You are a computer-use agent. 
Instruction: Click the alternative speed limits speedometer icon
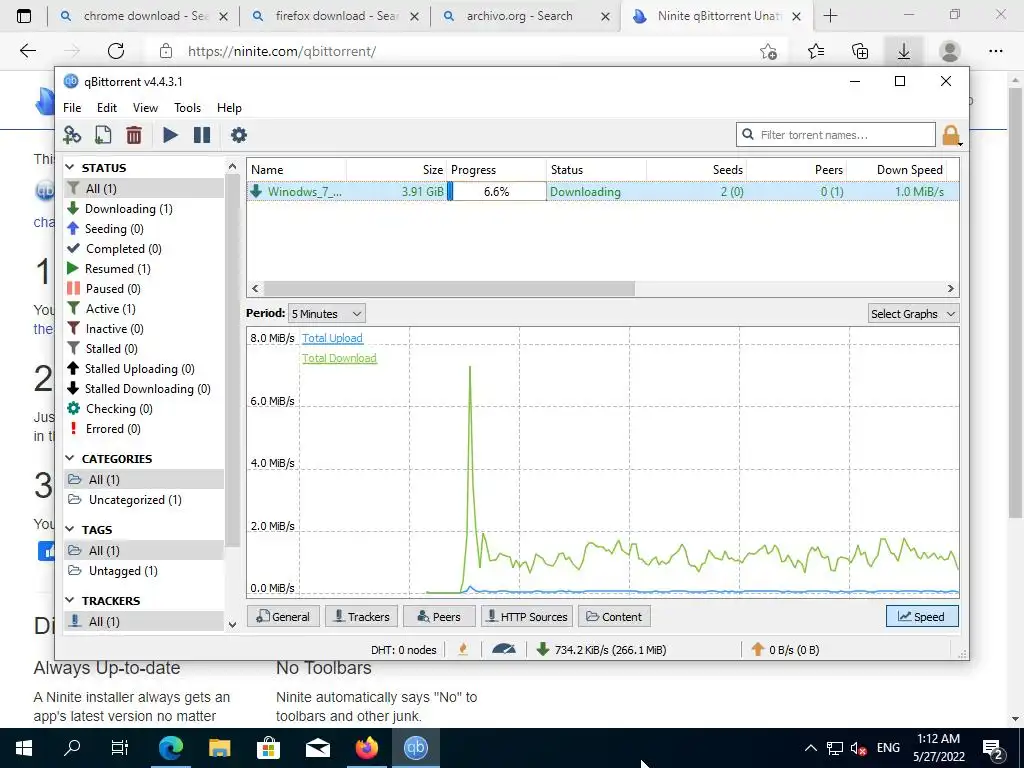point(504,649)
